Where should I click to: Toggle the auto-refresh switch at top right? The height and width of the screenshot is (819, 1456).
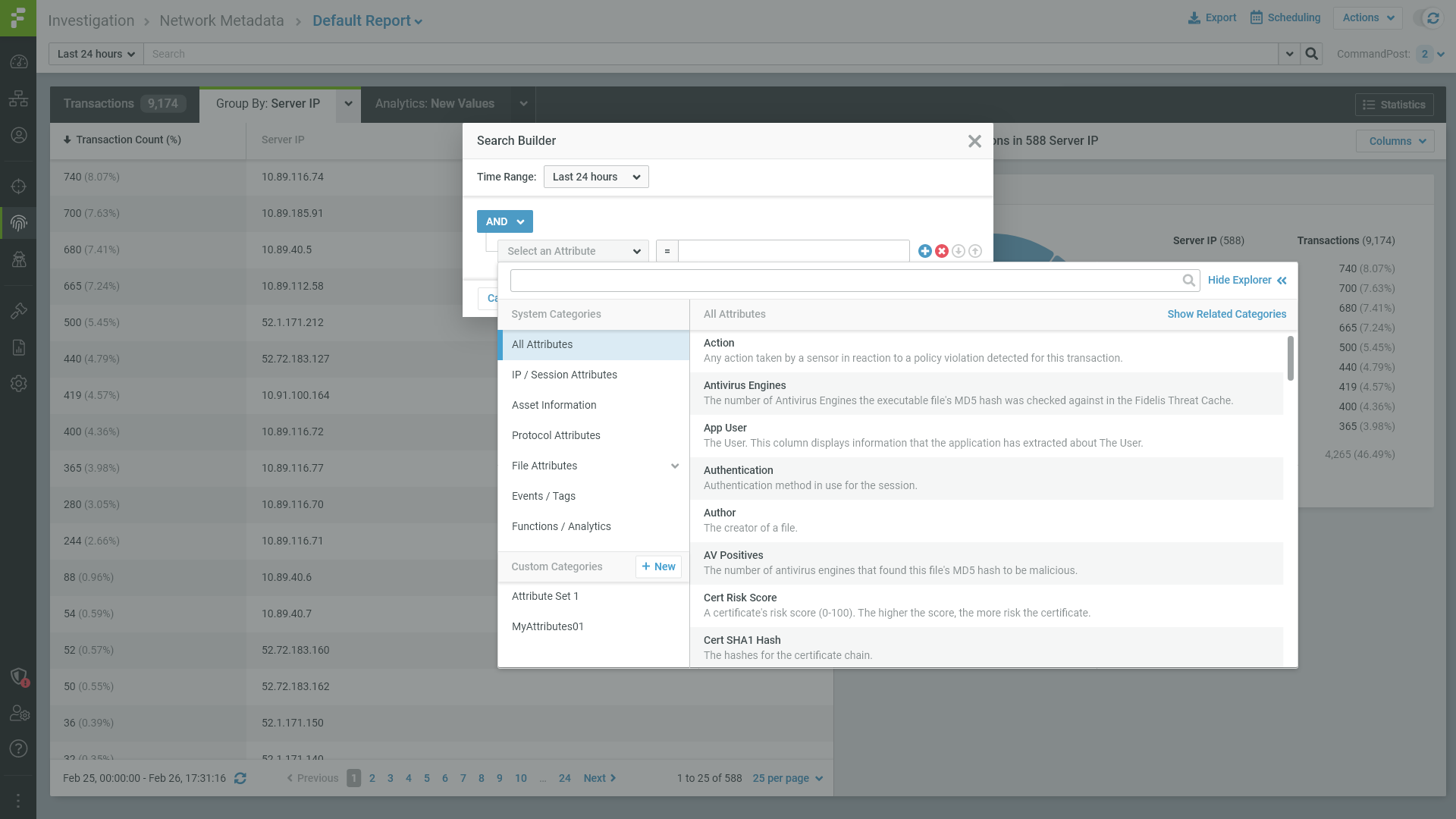tap(1426, 18)
